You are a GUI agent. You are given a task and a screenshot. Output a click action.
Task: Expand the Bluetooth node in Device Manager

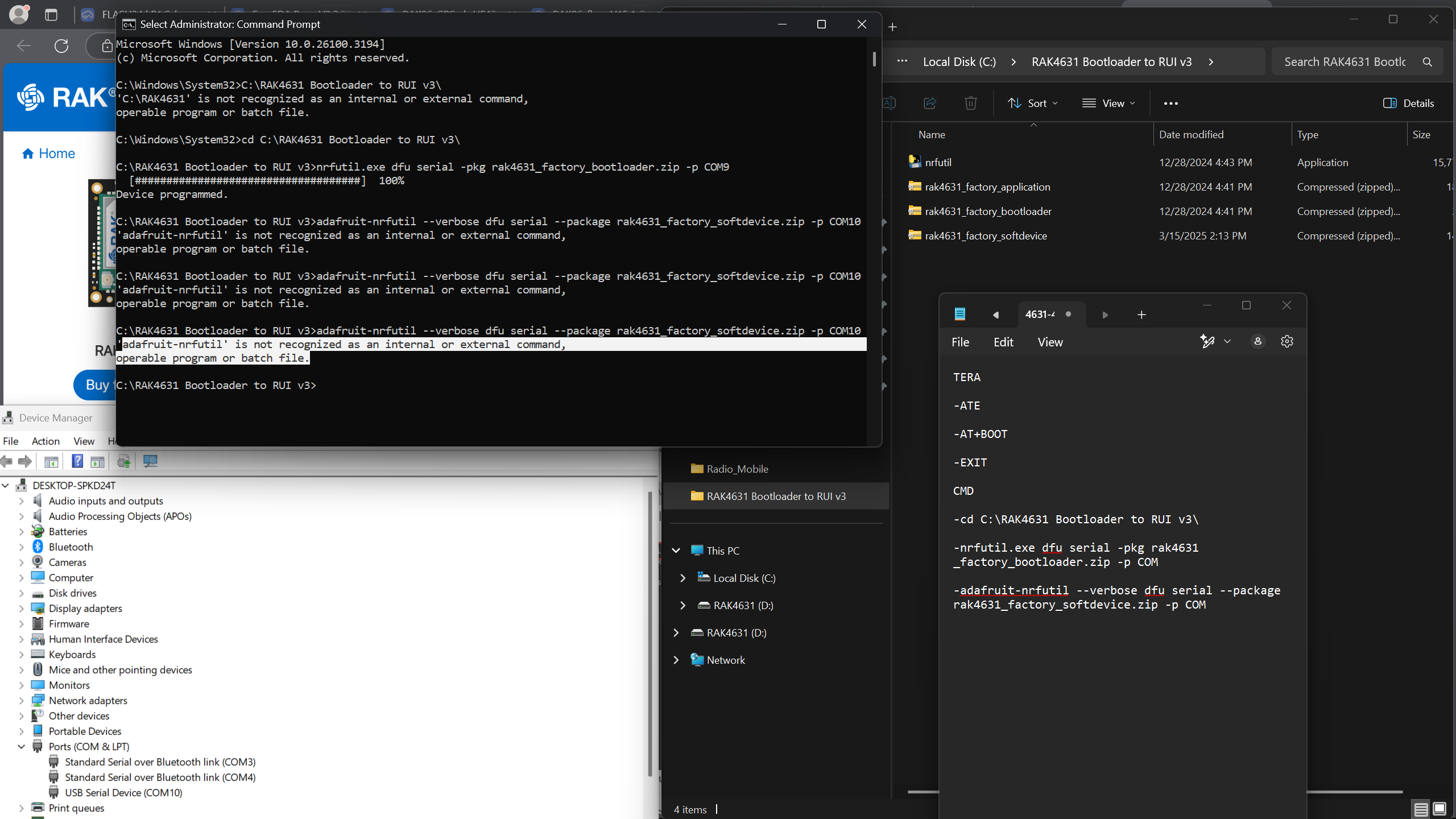[x=22, y=547]
